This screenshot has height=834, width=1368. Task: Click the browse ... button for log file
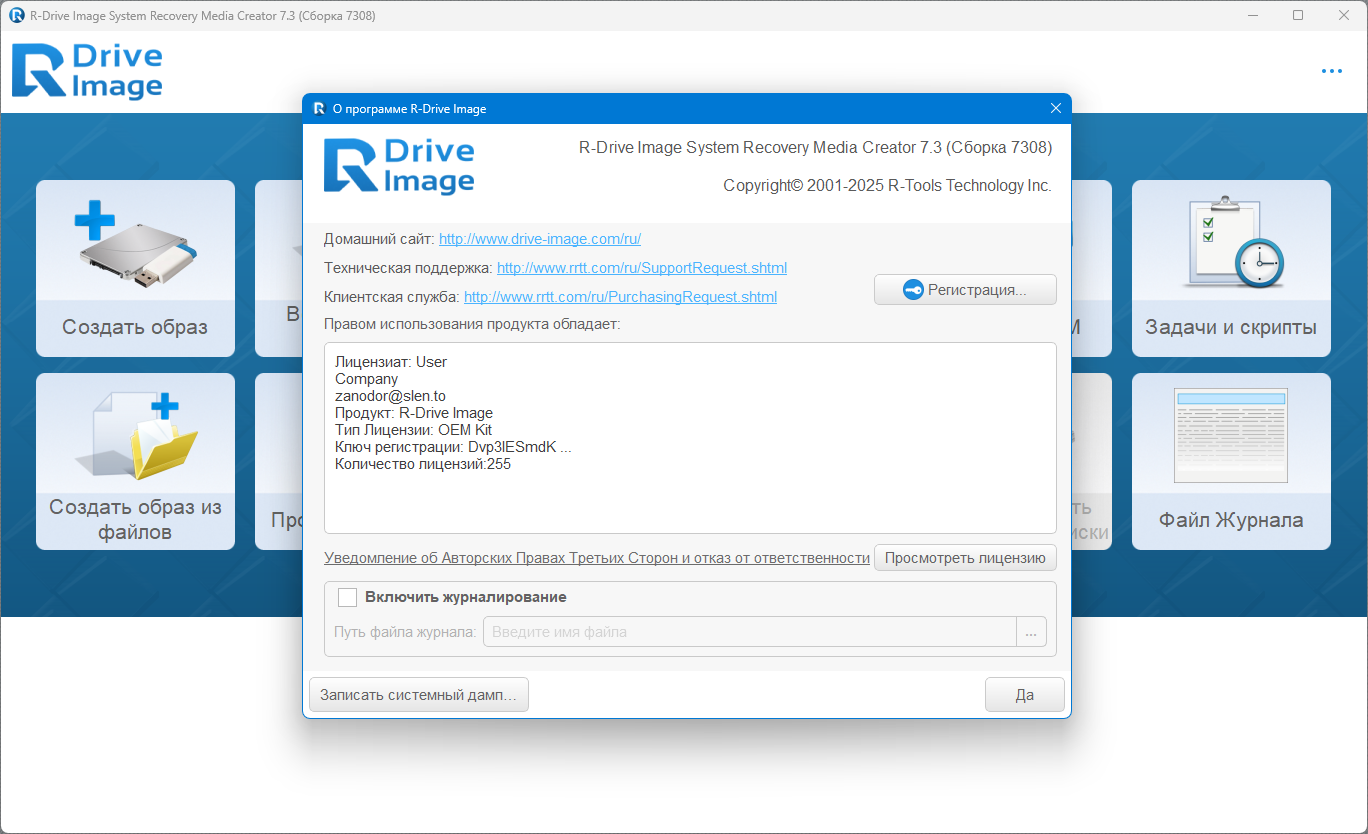coord(1031,632)
